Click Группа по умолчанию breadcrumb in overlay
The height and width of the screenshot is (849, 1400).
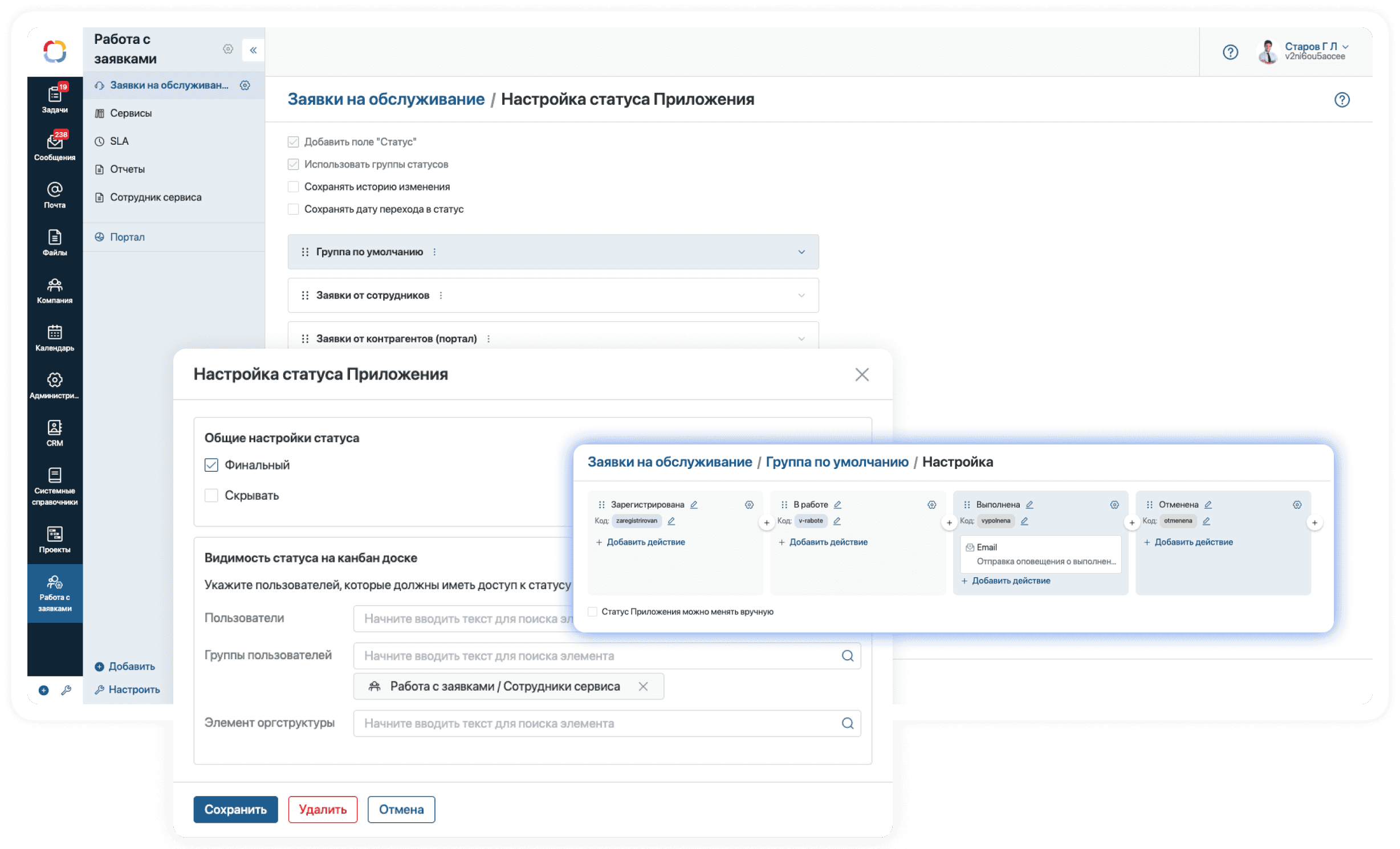(837, 462)
